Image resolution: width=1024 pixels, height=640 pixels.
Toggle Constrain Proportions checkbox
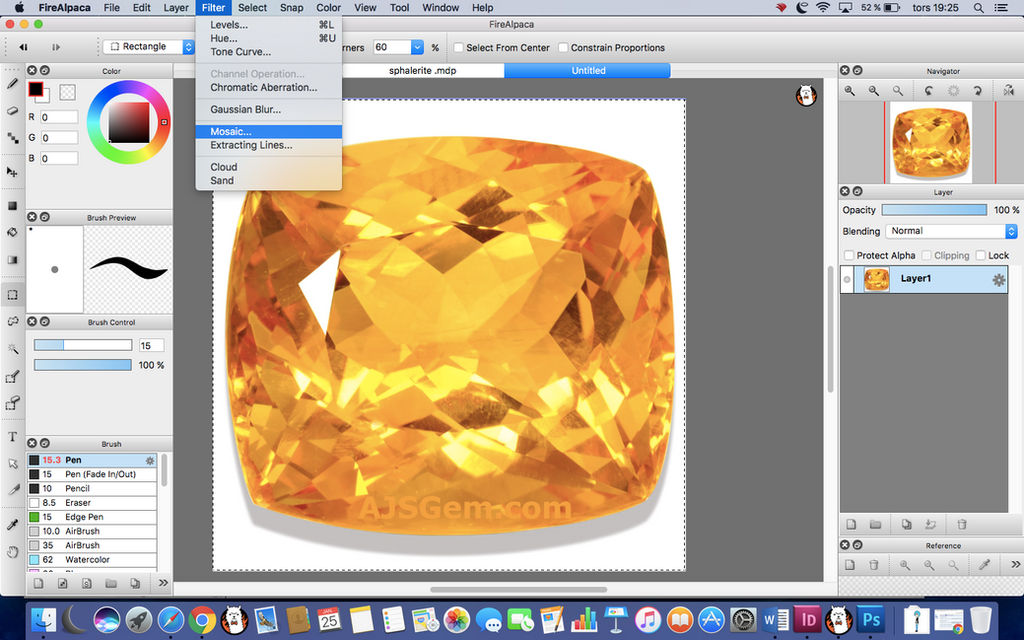(563, 48)
